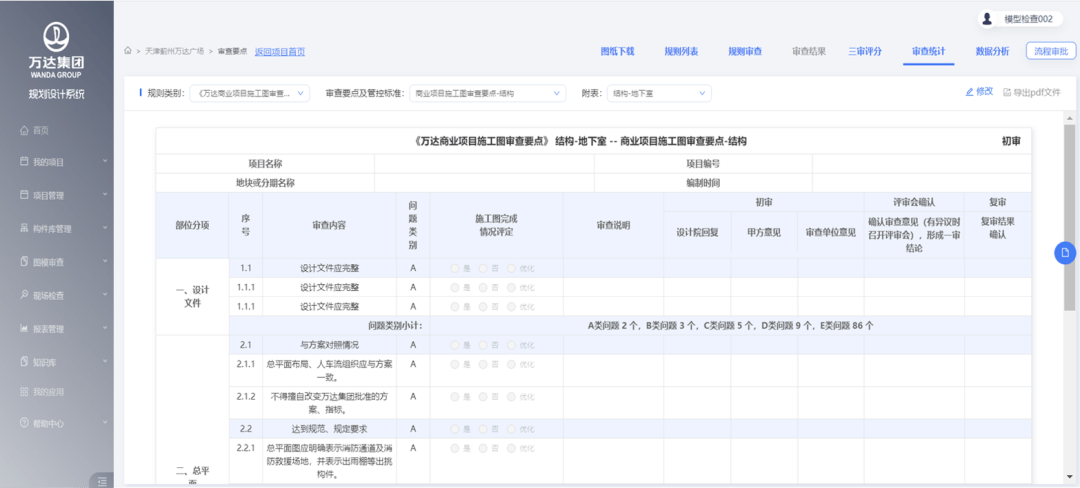Viewport: 1080px width, 488px height.
Task: Click the 我的项目 sidebar icon
Action: (24, 162)
